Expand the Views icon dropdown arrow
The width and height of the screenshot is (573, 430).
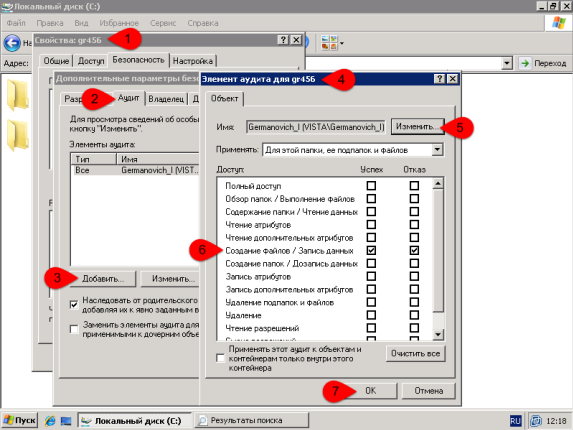[342, 43]
